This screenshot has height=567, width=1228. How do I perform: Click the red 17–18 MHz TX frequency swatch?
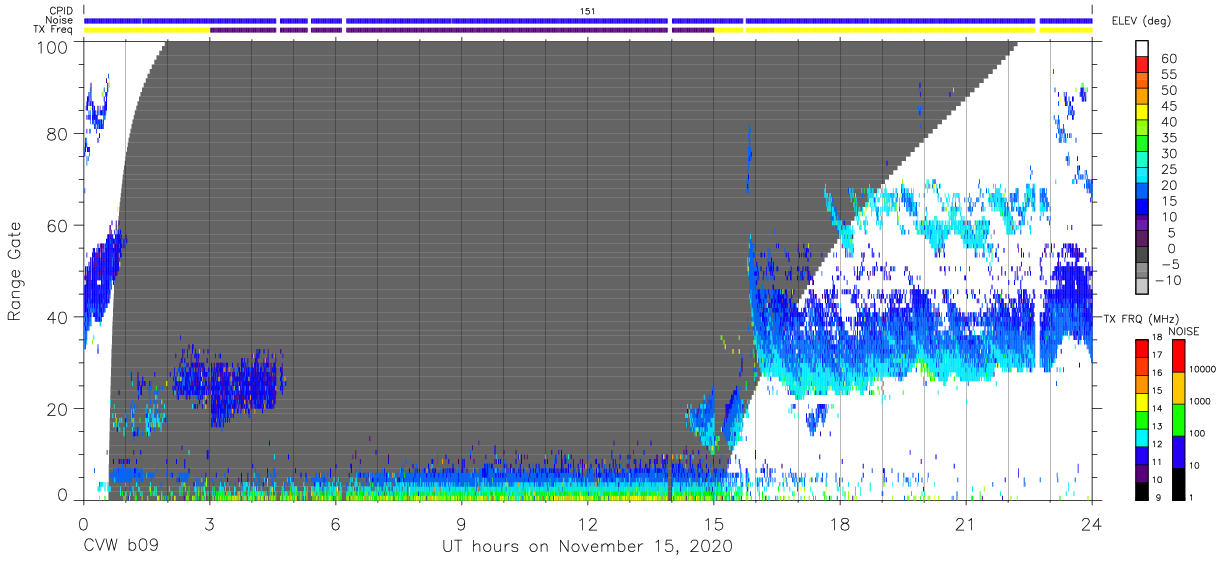1143,349
